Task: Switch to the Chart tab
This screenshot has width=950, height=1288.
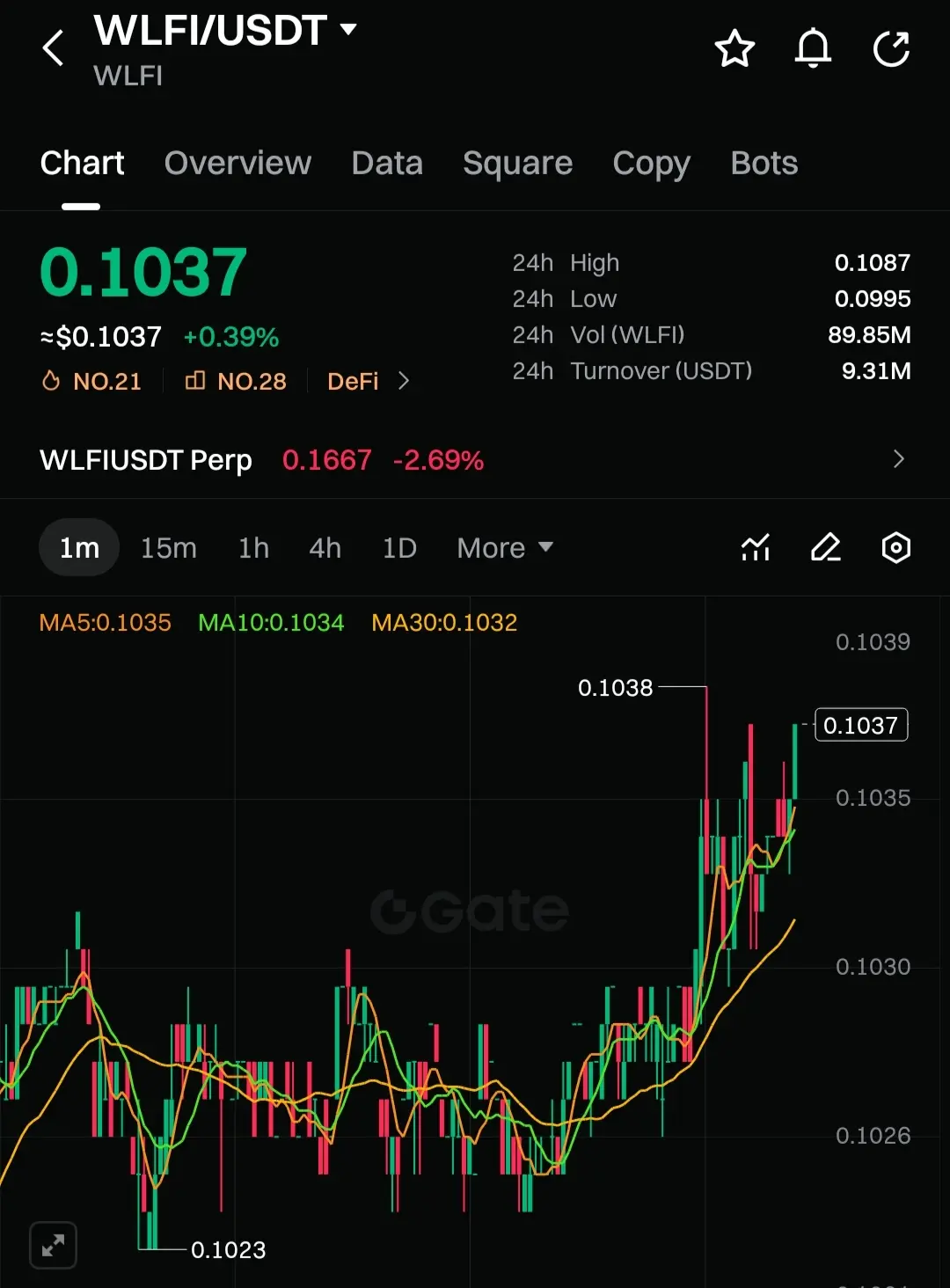Action: click(82, 164)
